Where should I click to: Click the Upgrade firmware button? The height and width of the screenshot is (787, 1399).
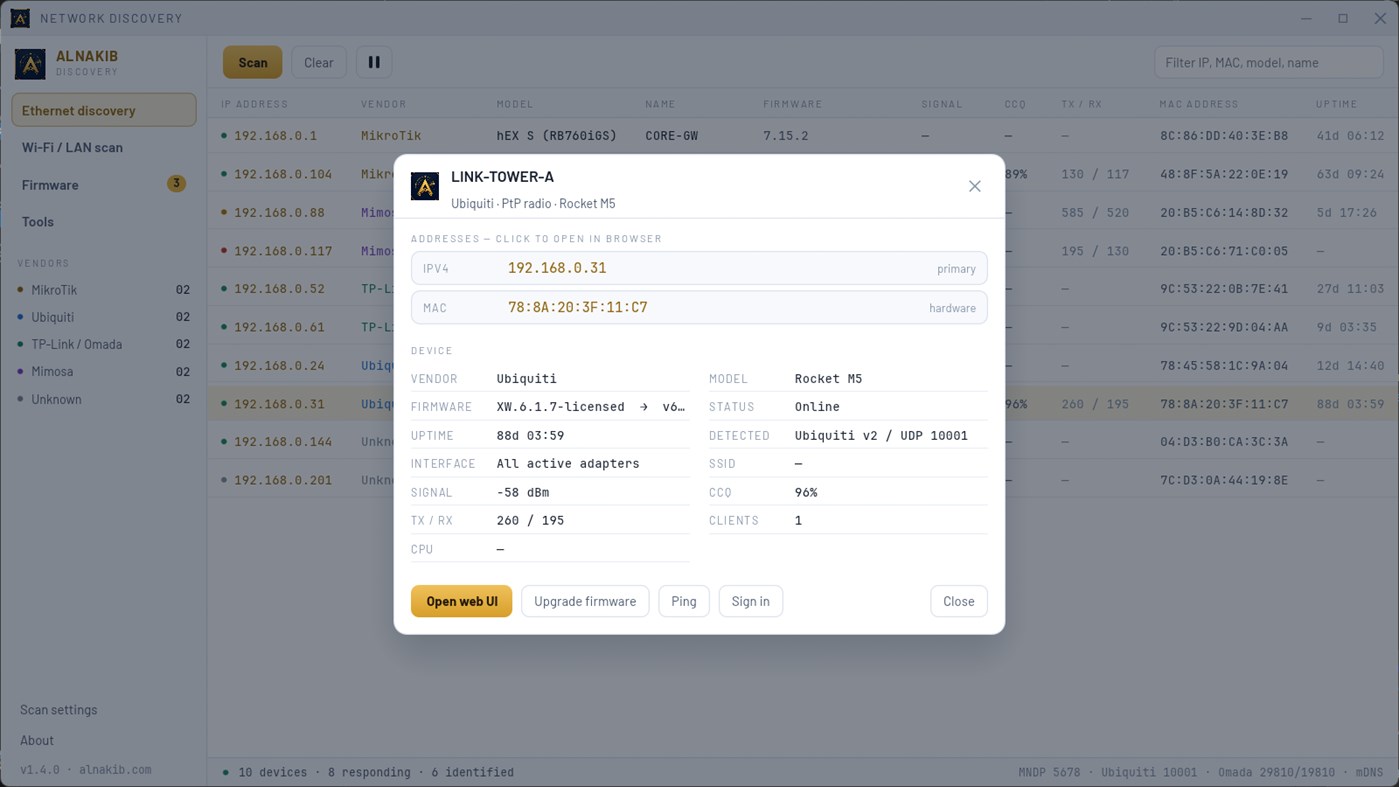point(585,601)
